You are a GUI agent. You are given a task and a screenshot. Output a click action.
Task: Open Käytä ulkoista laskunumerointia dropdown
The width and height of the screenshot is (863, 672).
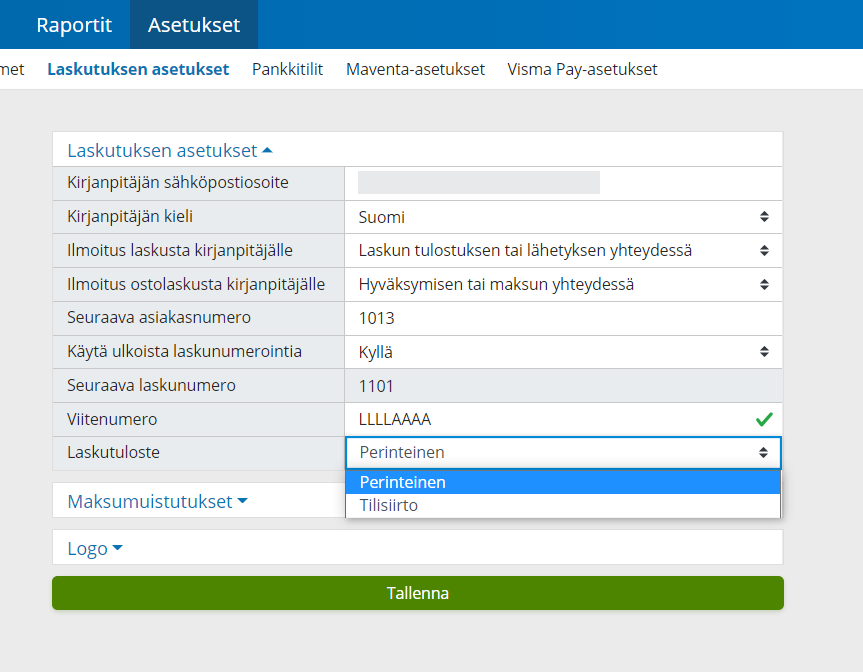pyautogui.click(x=563, y=352)
